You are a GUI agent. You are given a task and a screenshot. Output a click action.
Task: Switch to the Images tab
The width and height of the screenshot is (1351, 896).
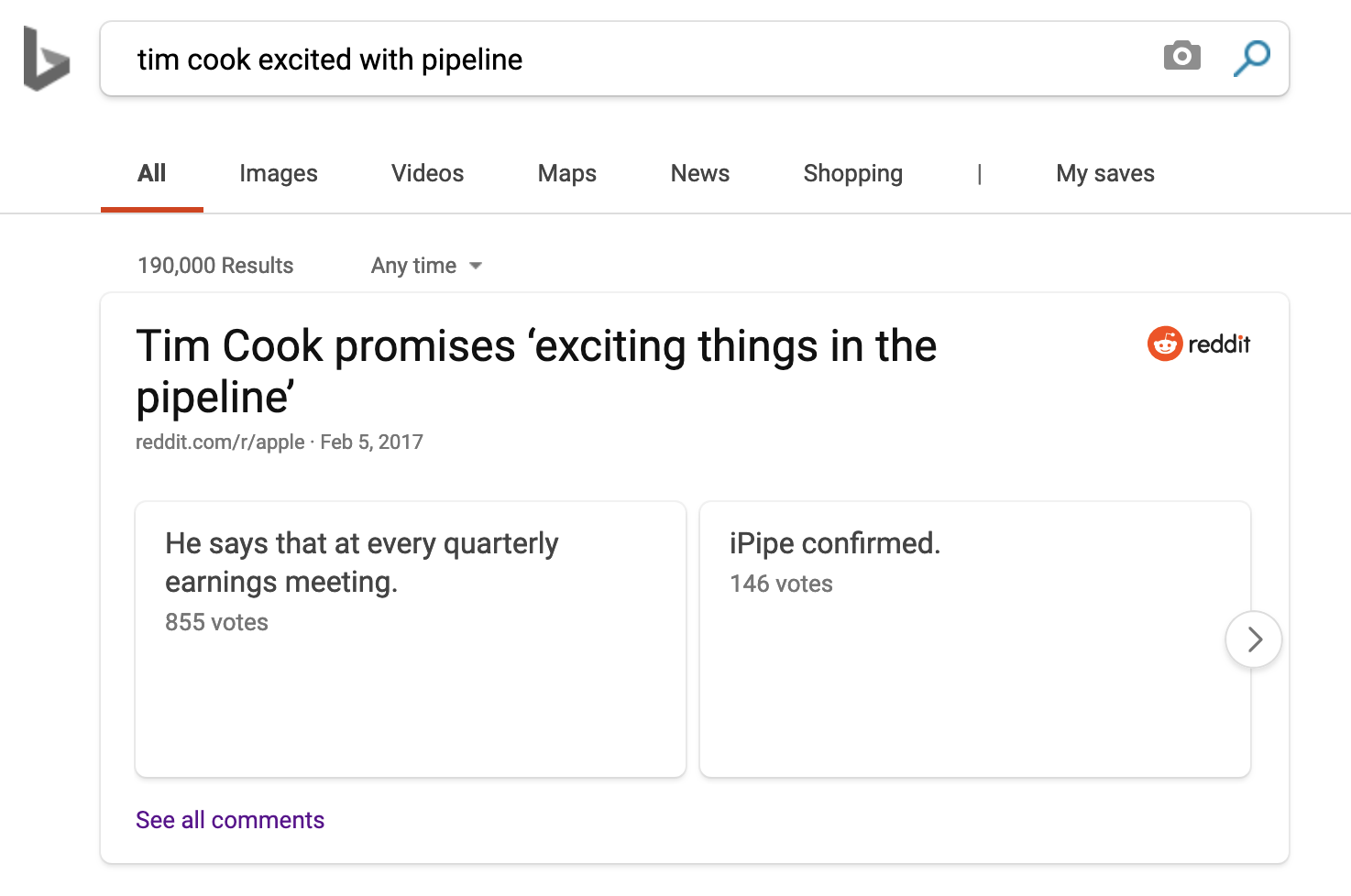[279, 173]
